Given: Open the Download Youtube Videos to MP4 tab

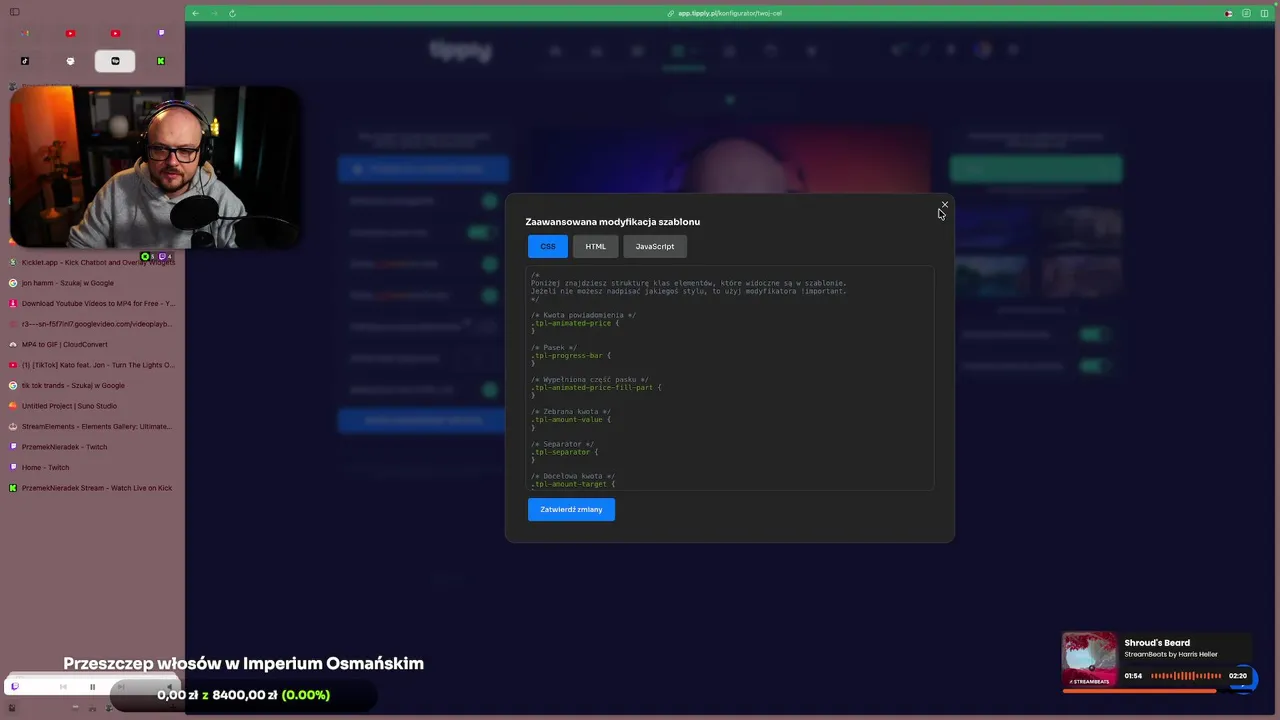Looking at the screenshot, I should (x=92, y=303).
